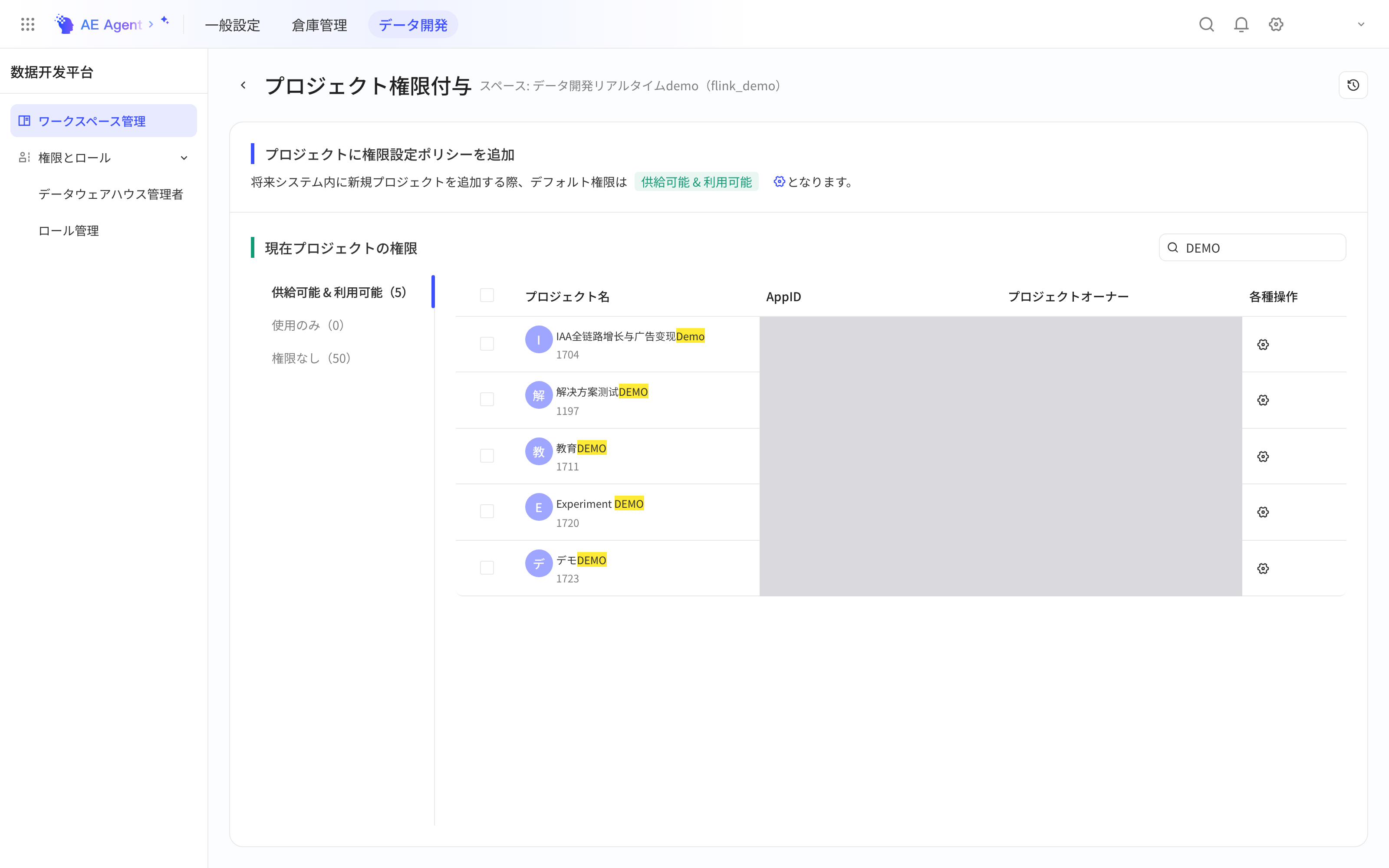This screenshot has height=868, width=1389.
Task: Check the デモDEMO row checkbox
Action: (x=487, y=567)
